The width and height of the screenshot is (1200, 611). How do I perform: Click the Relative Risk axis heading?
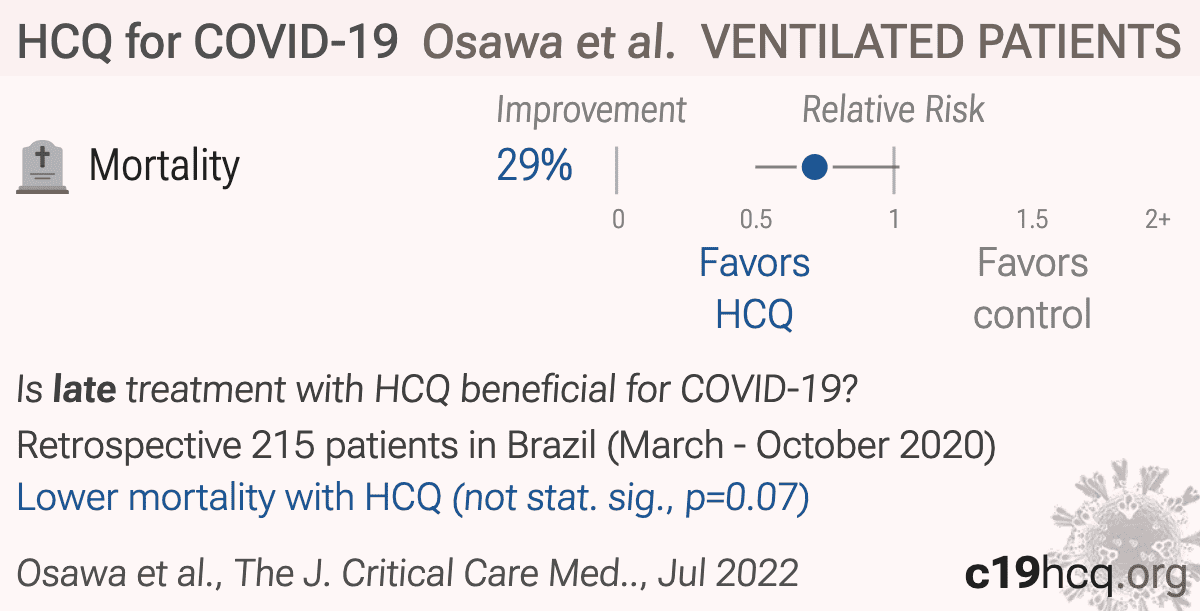pyautogui.click(x=894, y=110)
